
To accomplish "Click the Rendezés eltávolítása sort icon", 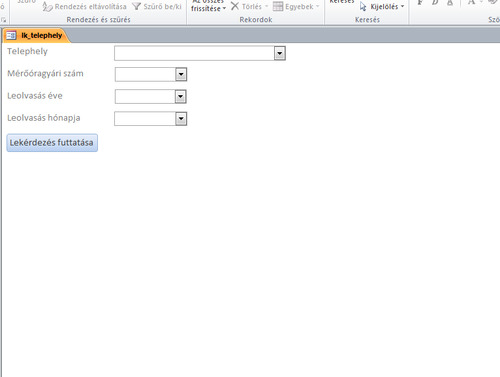I will pos(47,6).
